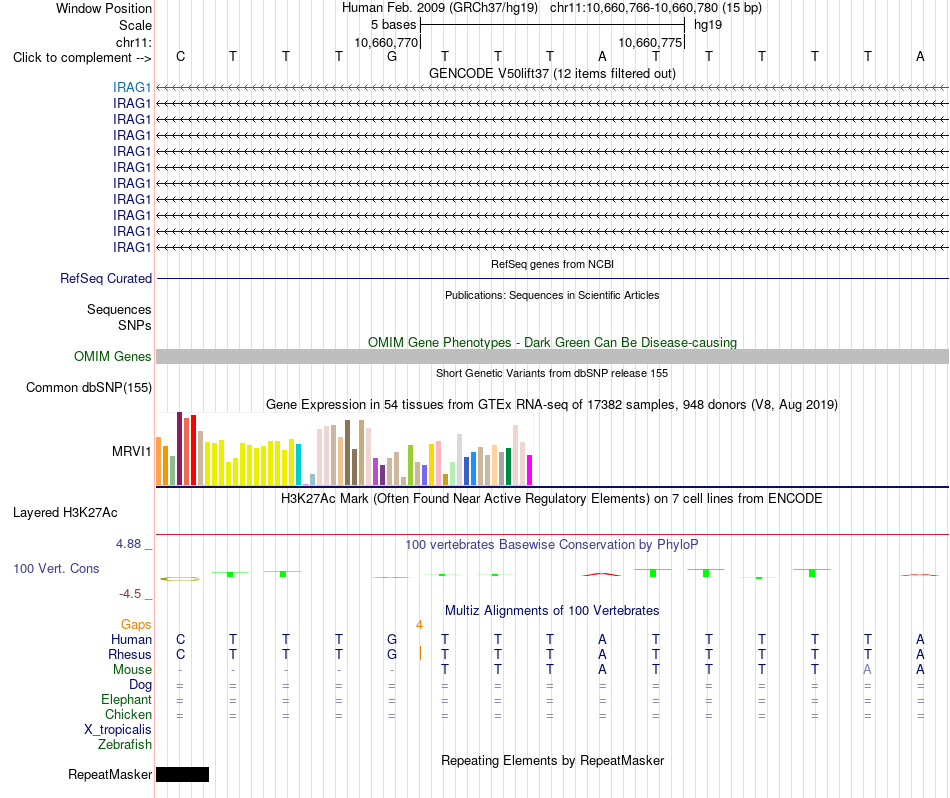The width and height of the screenshot is (950, 798).
Task: Click base C in the complement row
Action: (181, 56)
